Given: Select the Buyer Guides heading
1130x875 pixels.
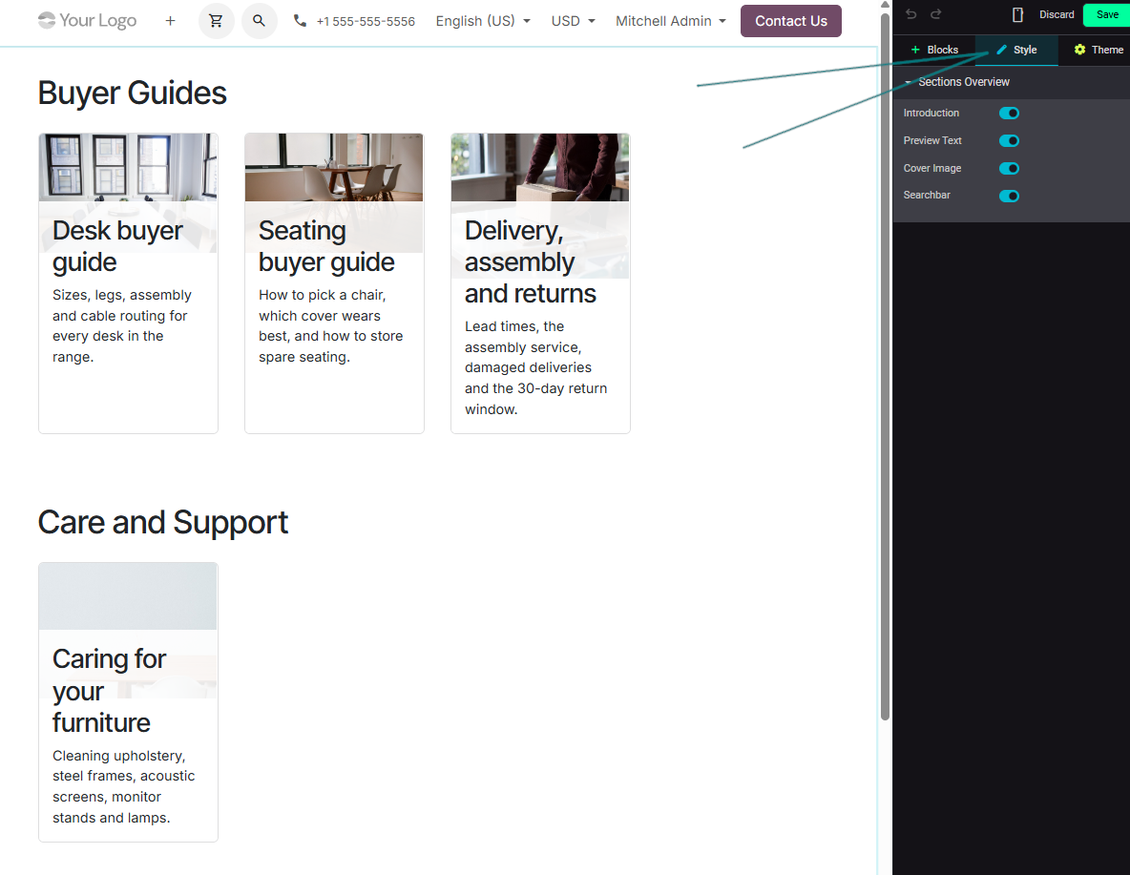Looking at the screenshot, I should coord(132,93).
